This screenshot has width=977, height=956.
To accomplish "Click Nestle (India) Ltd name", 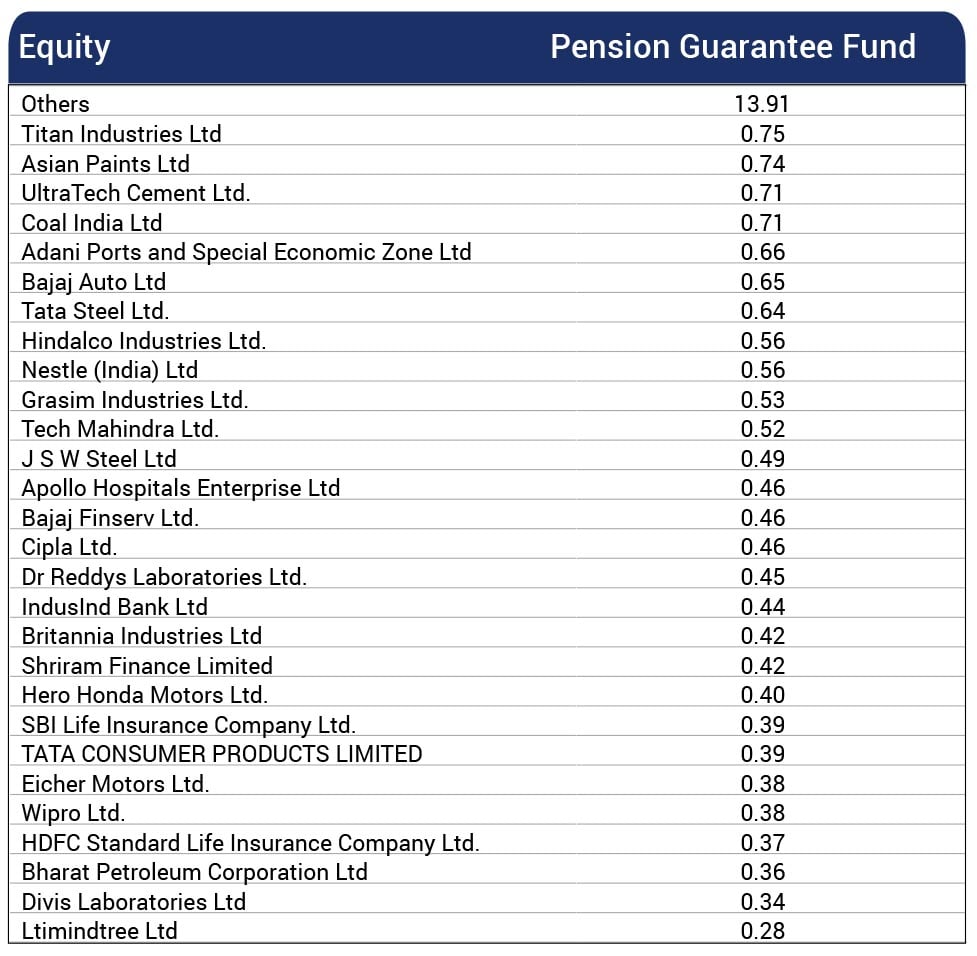I will (109, 370).
